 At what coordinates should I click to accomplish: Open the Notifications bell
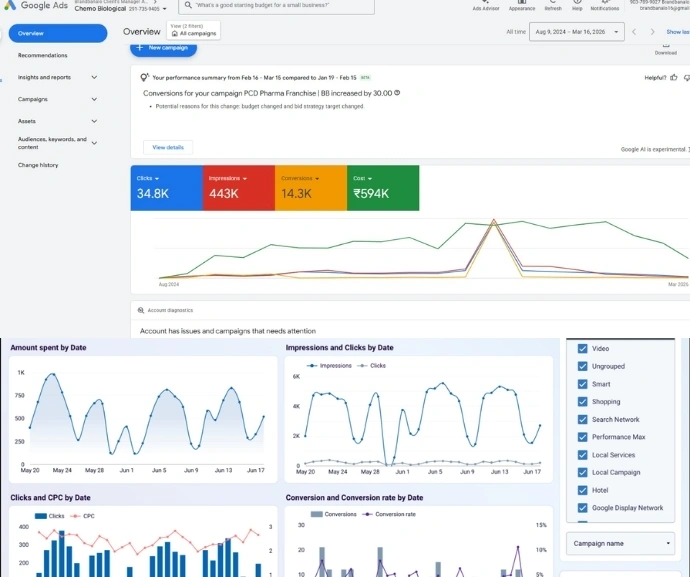604,4
